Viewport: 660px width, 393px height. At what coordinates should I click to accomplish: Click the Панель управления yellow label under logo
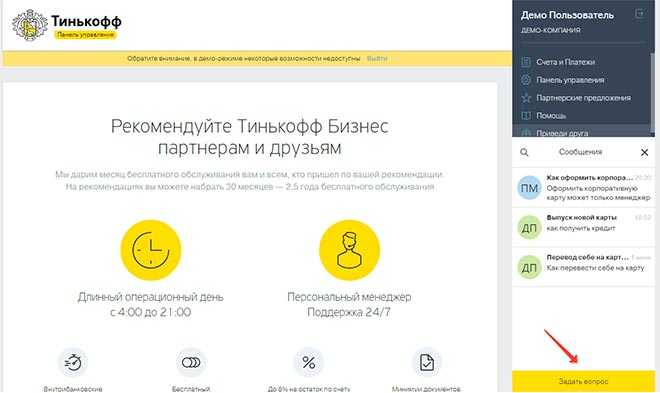pos(85,35)
